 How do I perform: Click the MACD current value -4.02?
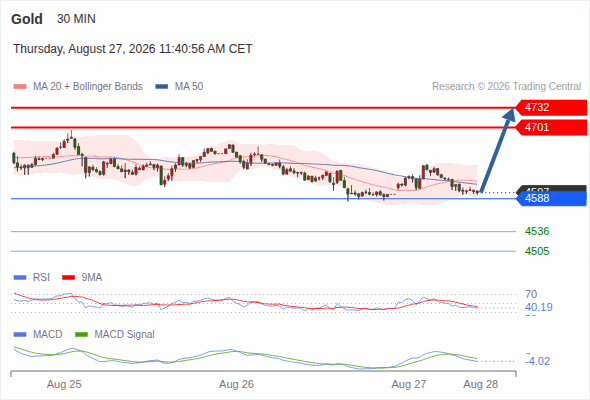click(537, 361)
